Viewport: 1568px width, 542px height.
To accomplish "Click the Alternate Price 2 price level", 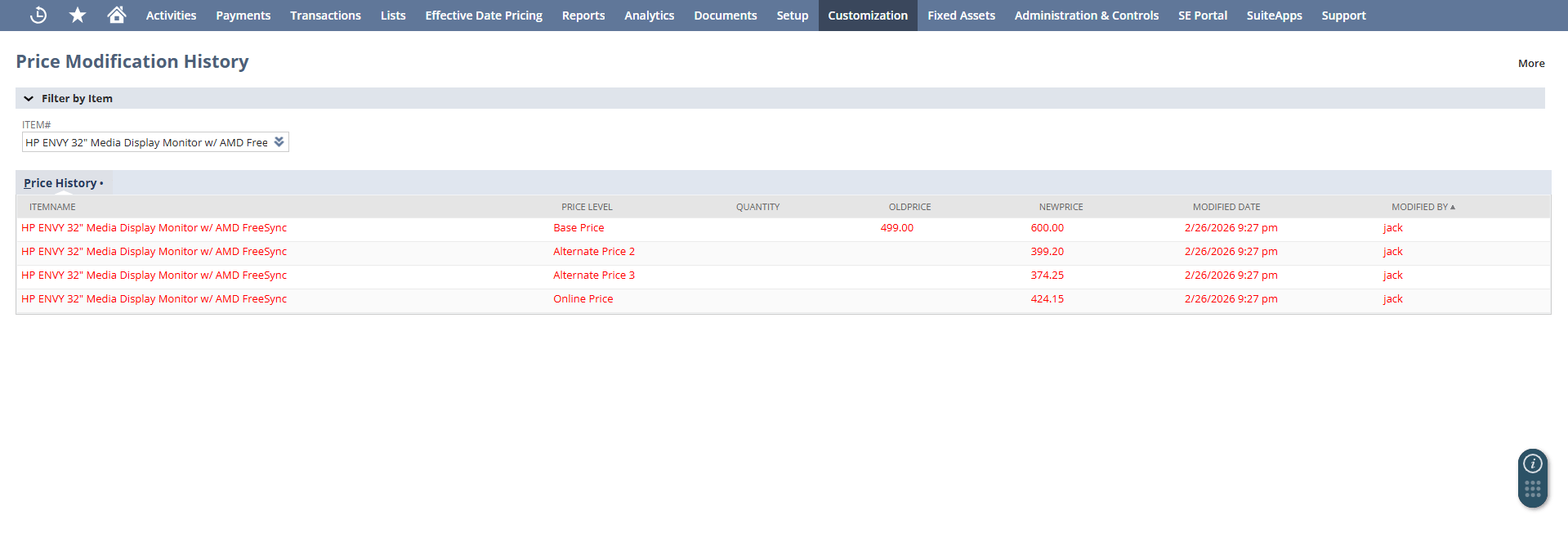I will (593, 252).
